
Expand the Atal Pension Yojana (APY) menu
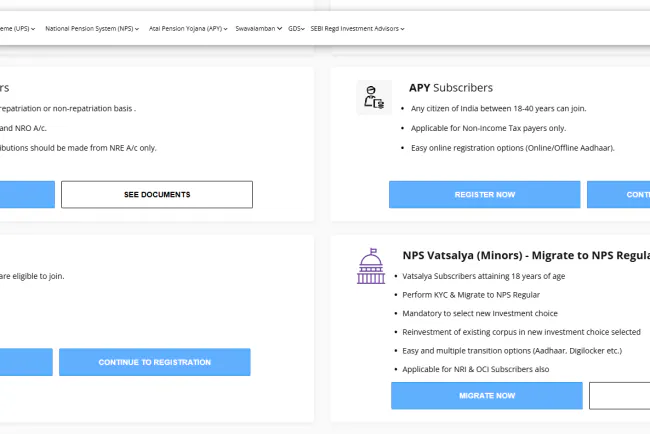click(188, 29)
